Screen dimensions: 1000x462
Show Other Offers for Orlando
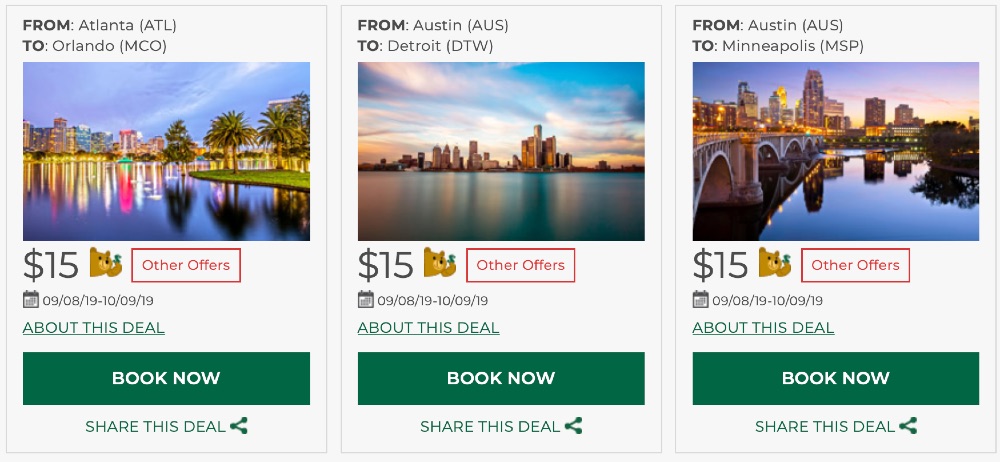(186, 265)
